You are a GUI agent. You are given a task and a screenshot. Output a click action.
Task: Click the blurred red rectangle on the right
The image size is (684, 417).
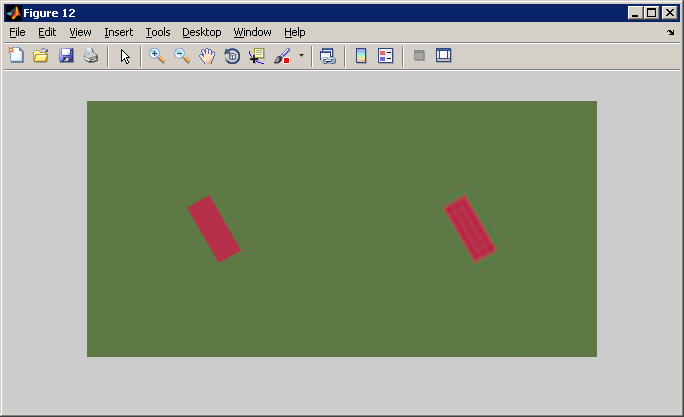click(x=470, y=229)
